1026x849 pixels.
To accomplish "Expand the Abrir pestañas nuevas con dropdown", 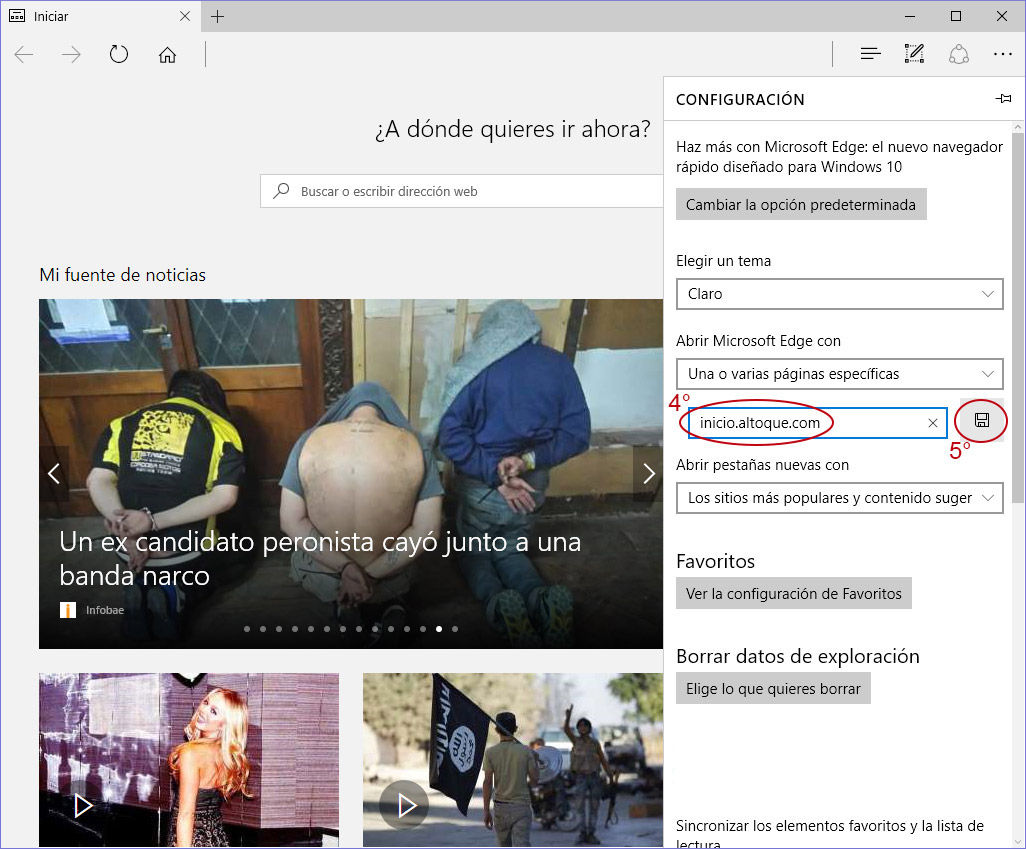I will 840,498.
